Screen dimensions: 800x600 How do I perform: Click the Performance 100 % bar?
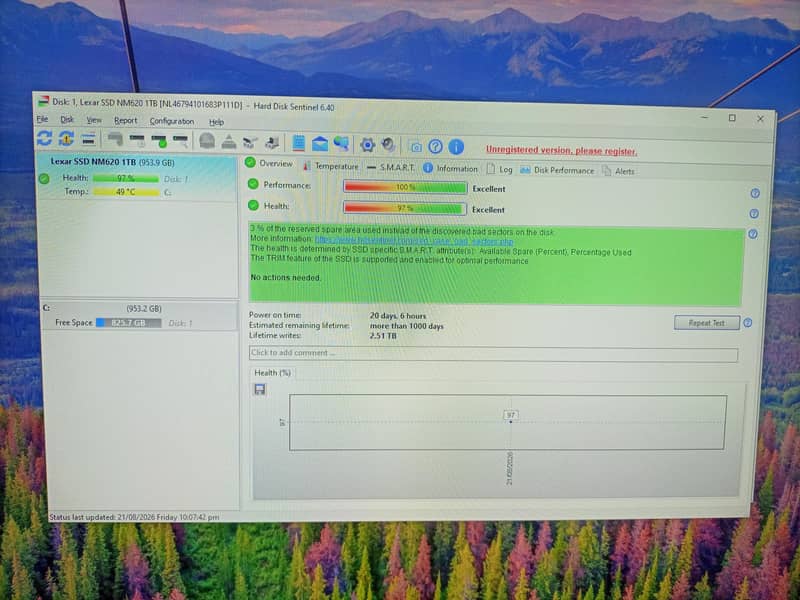pos(405,187)
